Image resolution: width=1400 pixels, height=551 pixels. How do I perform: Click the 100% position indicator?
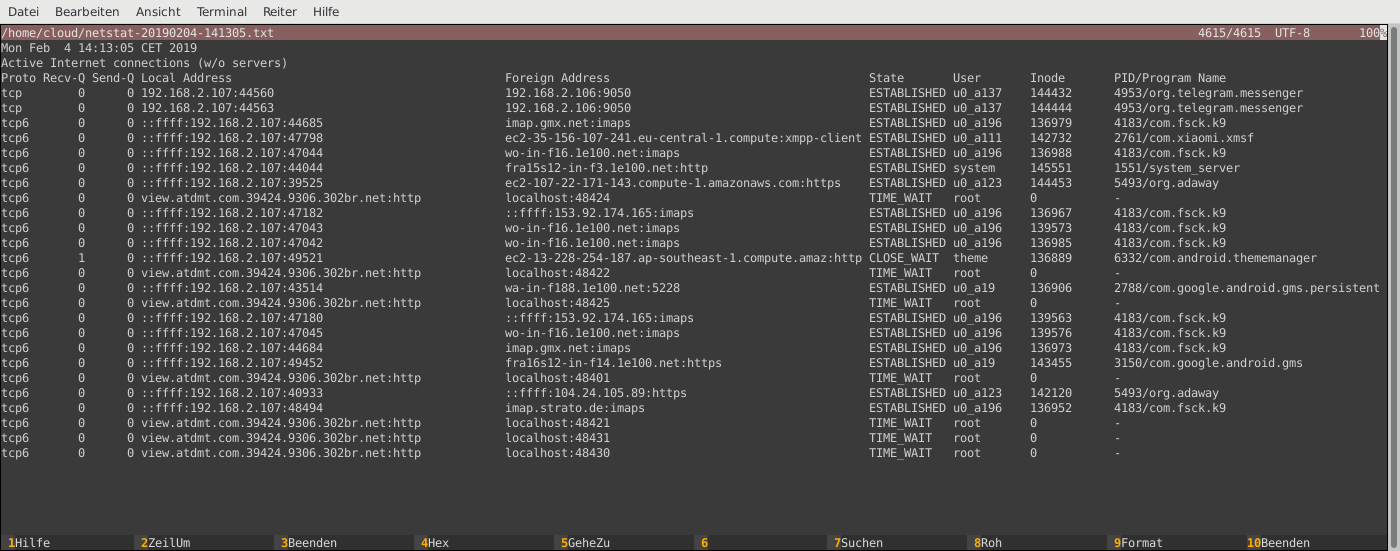(x=1373, y=33)
